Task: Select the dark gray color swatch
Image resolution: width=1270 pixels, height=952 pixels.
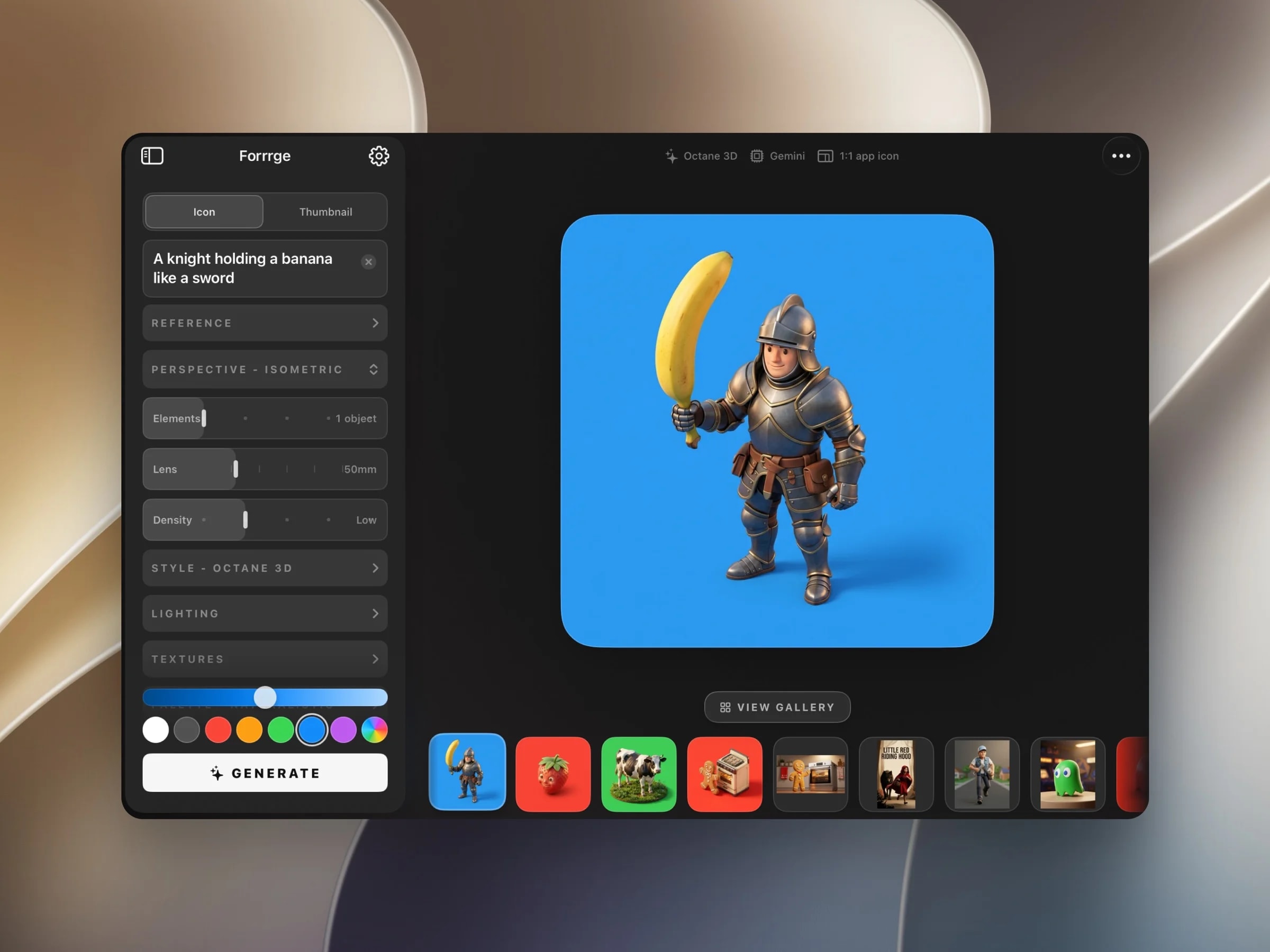Action: pyautogui.click(x=187, y=730)
